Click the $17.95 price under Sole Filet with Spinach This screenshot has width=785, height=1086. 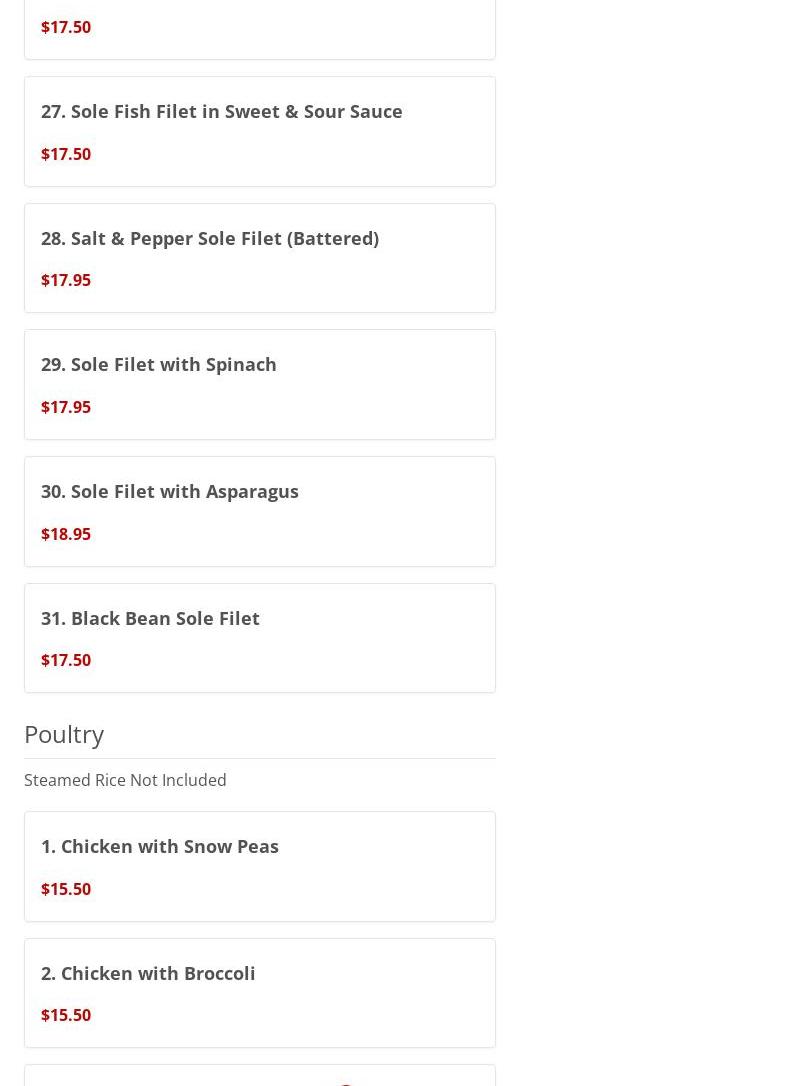[x=66, y=407]
